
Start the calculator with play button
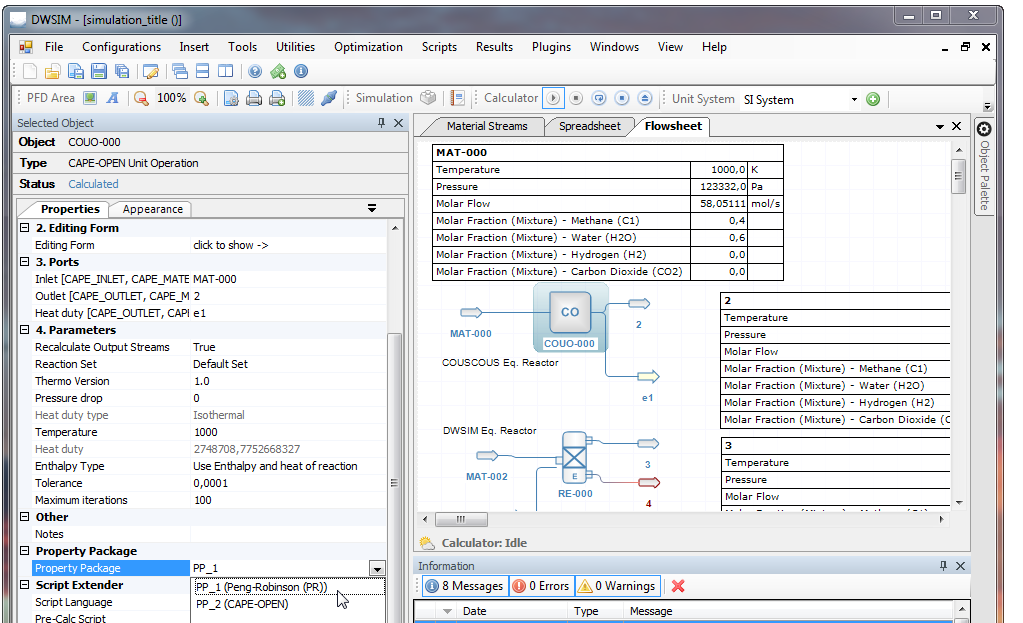[553, 98]
